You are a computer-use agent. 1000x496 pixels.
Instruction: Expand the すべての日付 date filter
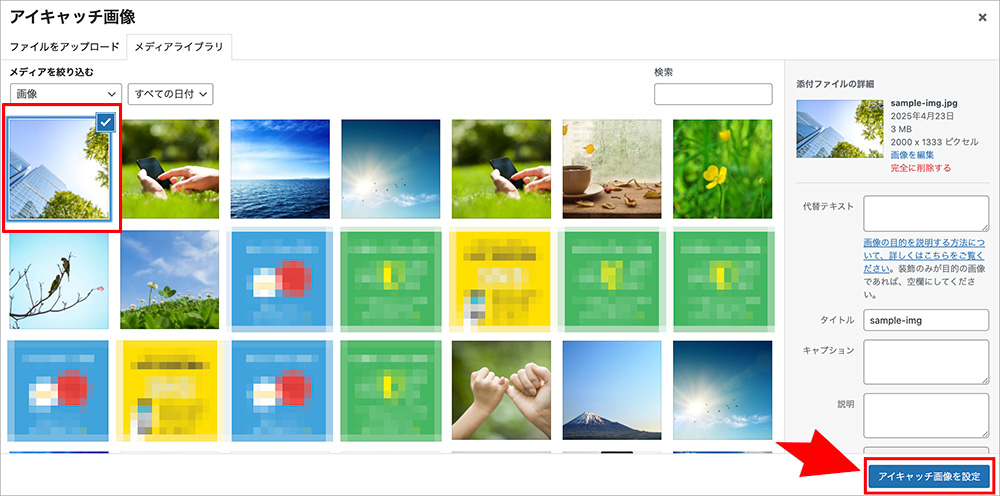pos(171,94)
